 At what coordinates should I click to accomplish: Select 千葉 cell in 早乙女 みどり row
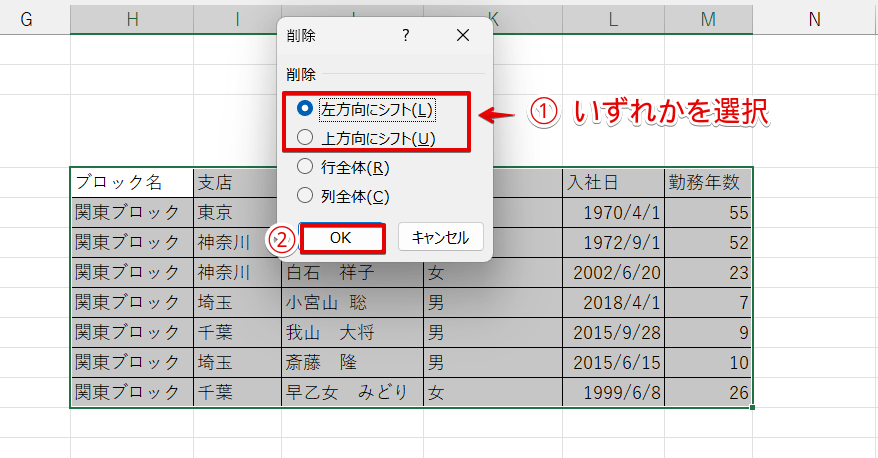pos(237,392)
